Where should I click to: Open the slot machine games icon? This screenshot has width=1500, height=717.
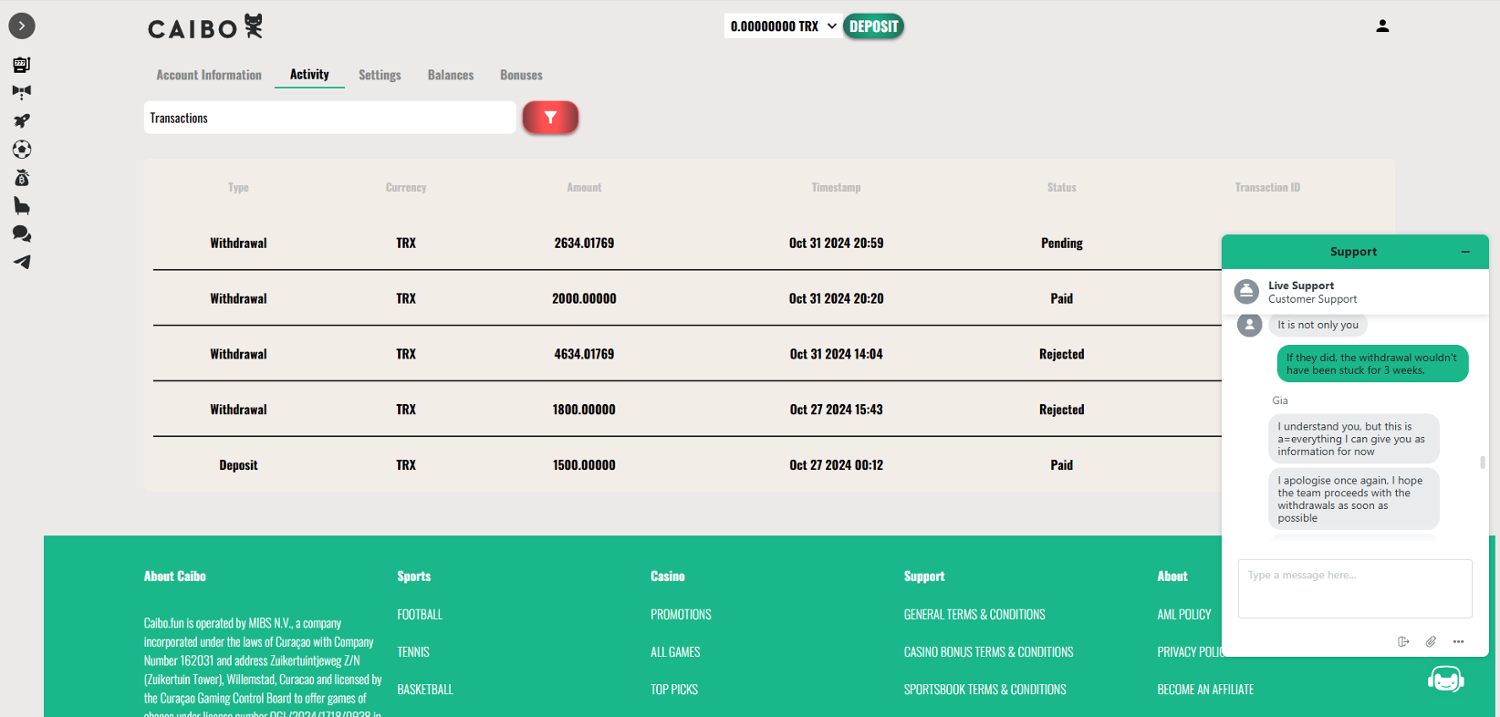point(21,65)
